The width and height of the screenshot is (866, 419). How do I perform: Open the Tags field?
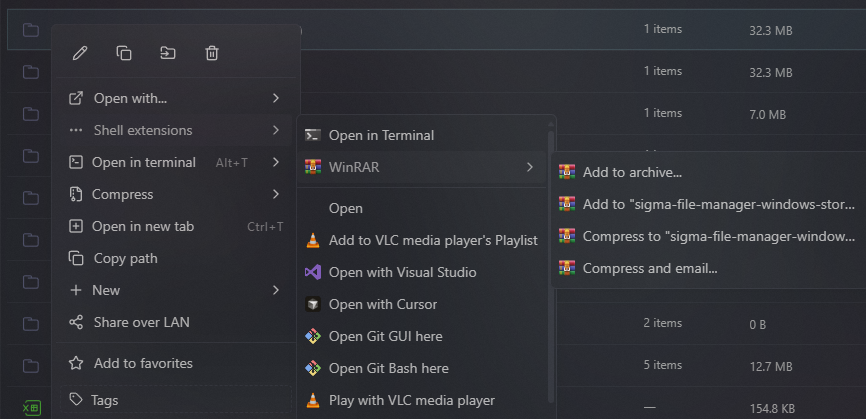tap(176, 400)
